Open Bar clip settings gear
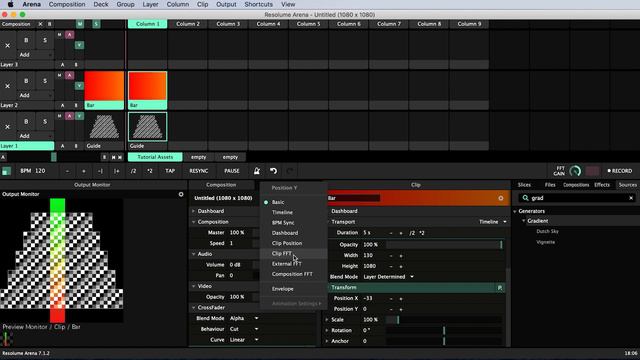 tap(501, 198)
